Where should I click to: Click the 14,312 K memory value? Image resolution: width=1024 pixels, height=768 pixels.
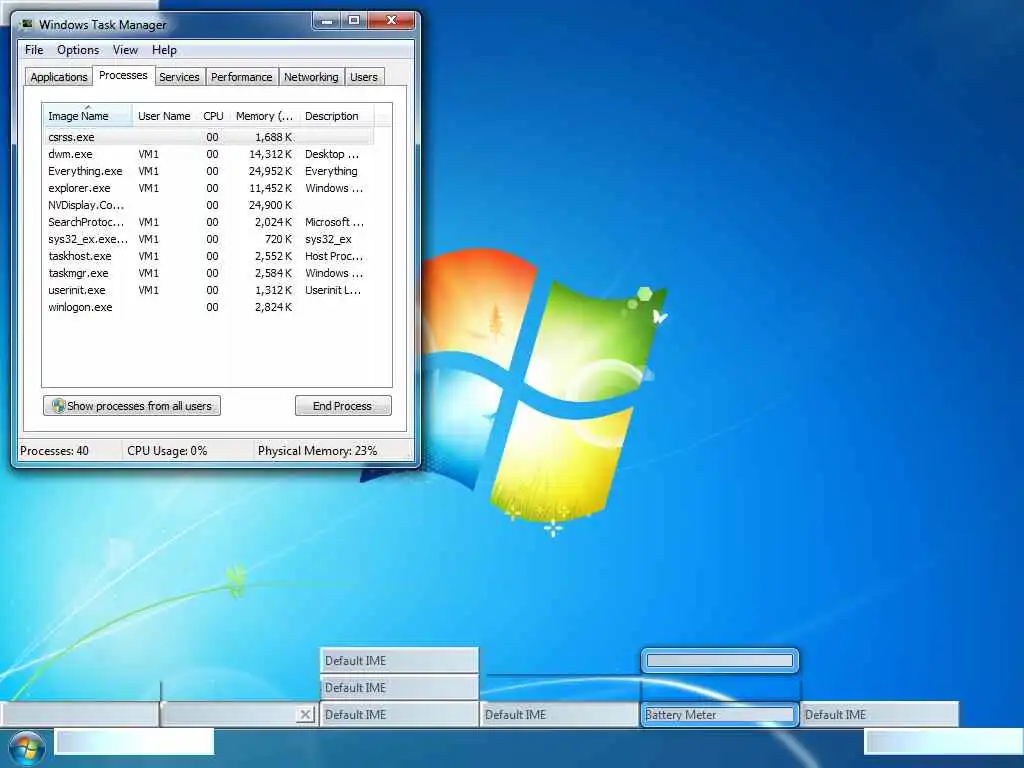[x=270, y=154]
